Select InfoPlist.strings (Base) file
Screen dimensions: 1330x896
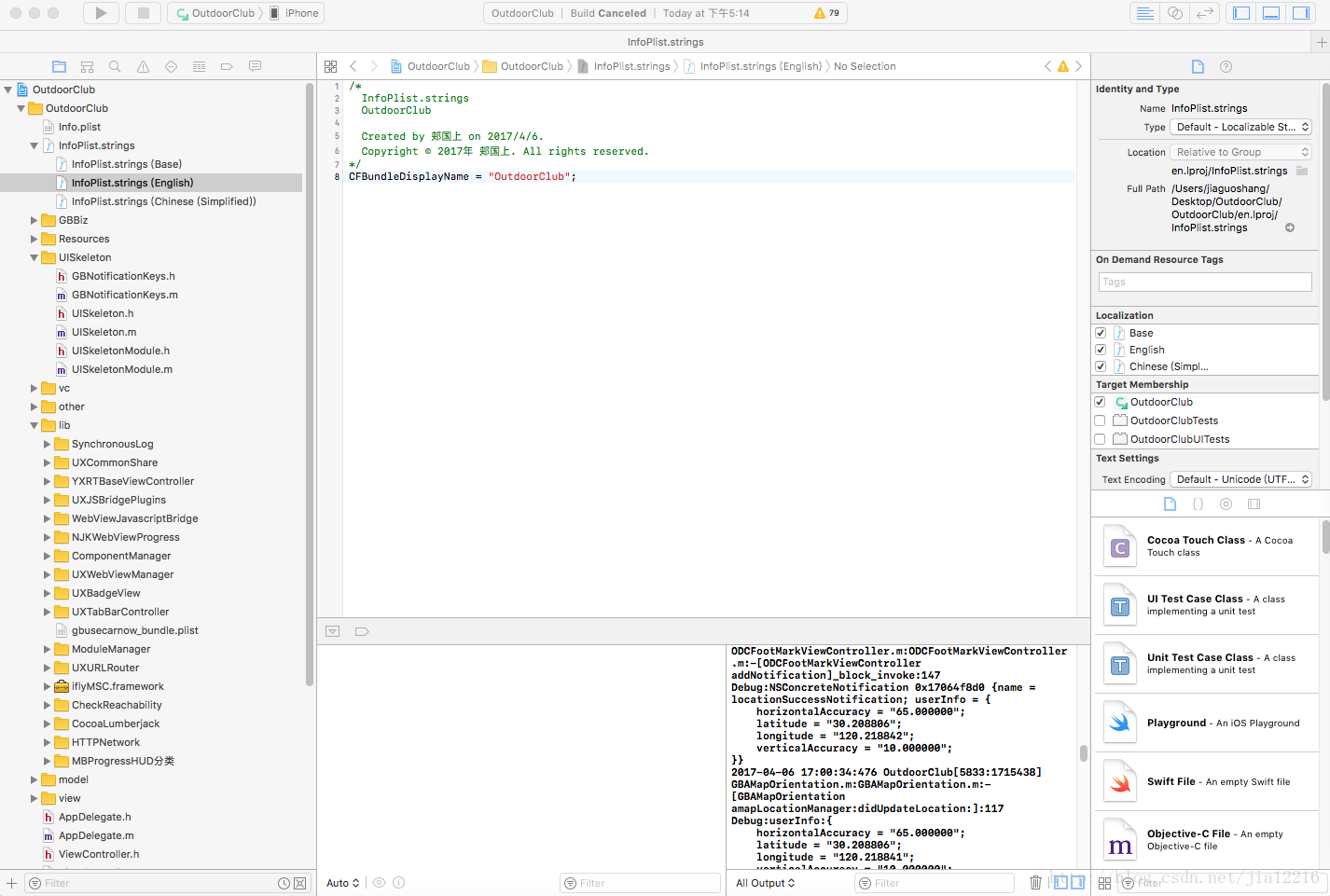(x=127, y=164)
